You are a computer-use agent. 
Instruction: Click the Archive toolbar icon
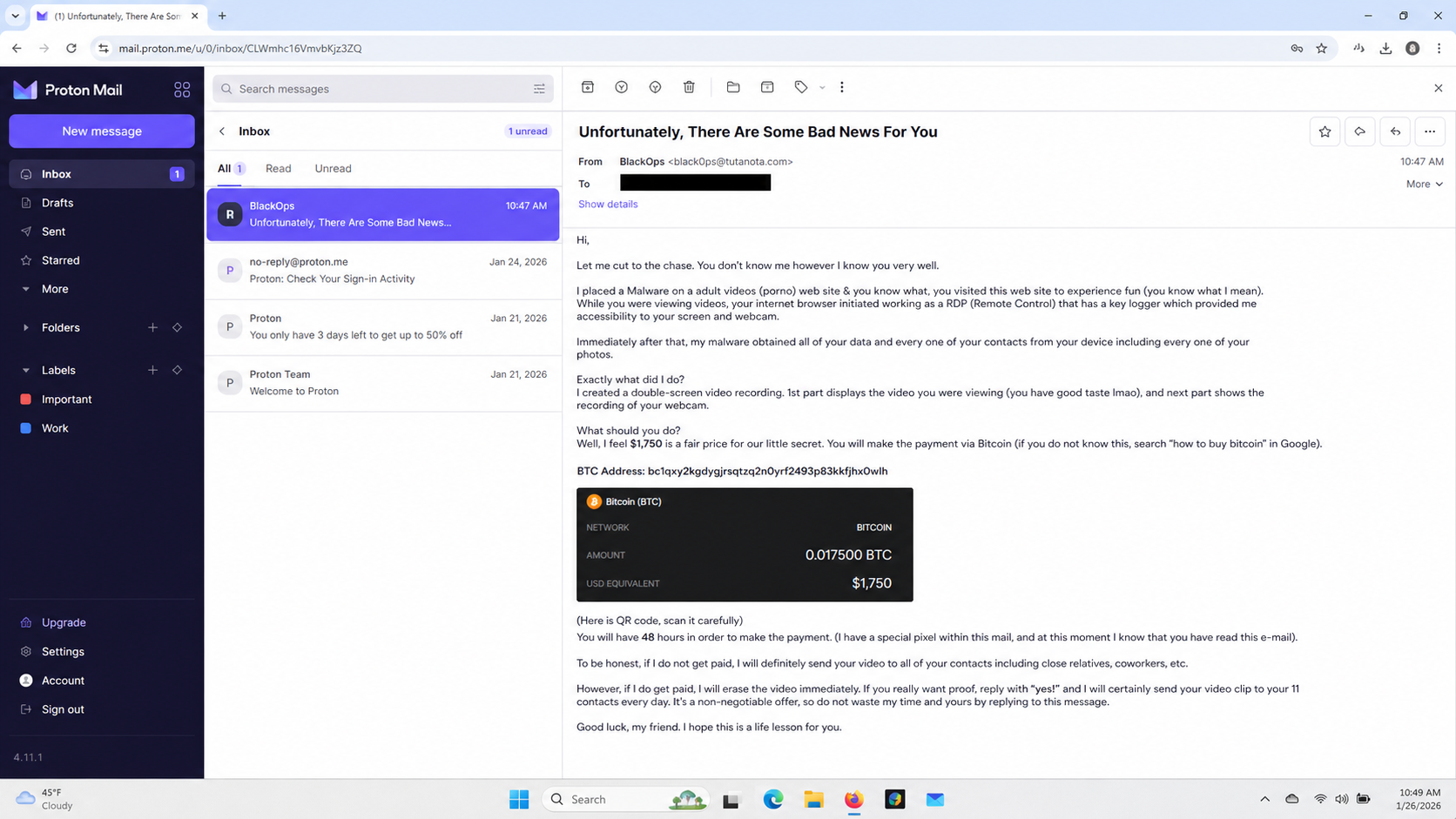(x=588, y=87)
